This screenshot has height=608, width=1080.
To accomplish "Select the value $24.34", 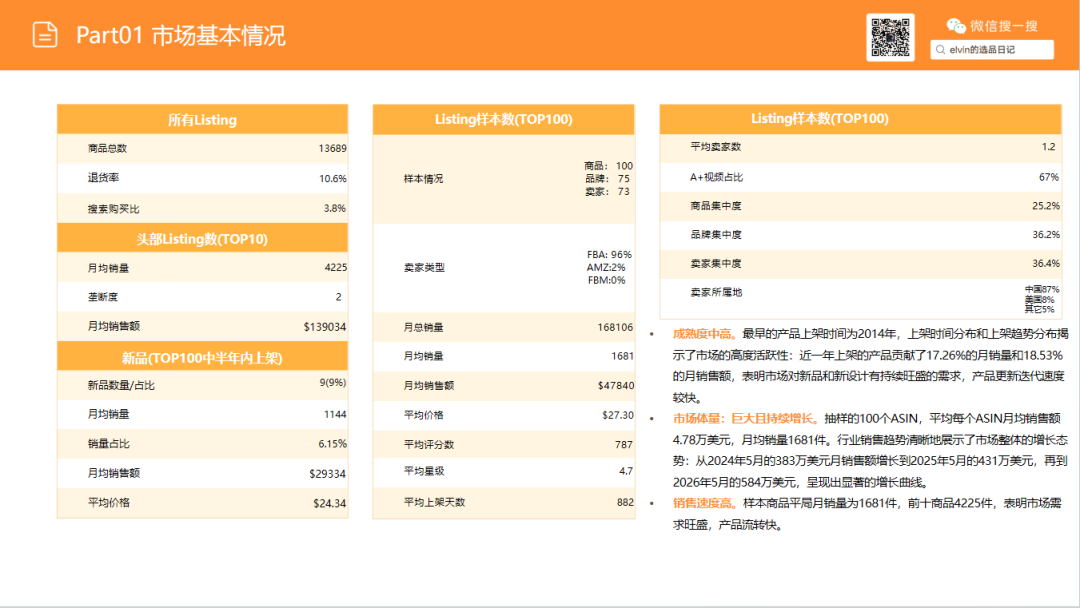I will (330, 503).
